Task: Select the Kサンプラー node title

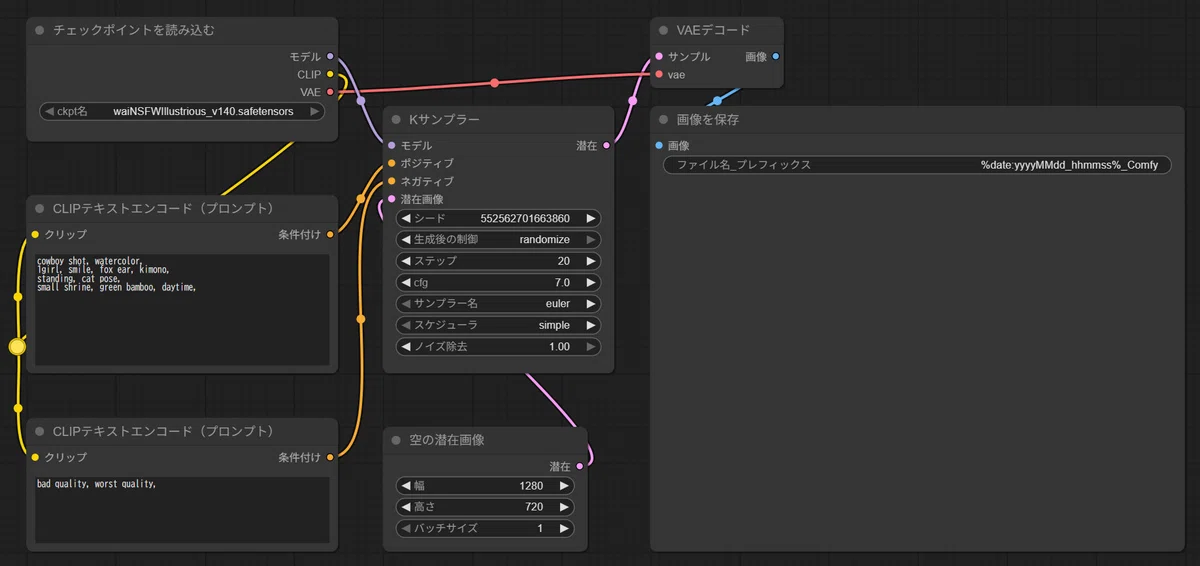Action: [444, 120]
